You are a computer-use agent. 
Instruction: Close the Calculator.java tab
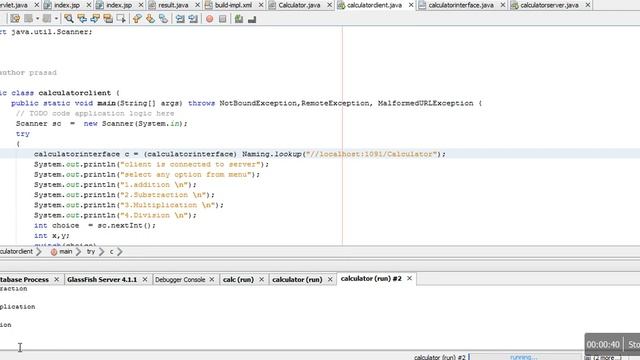329,5
